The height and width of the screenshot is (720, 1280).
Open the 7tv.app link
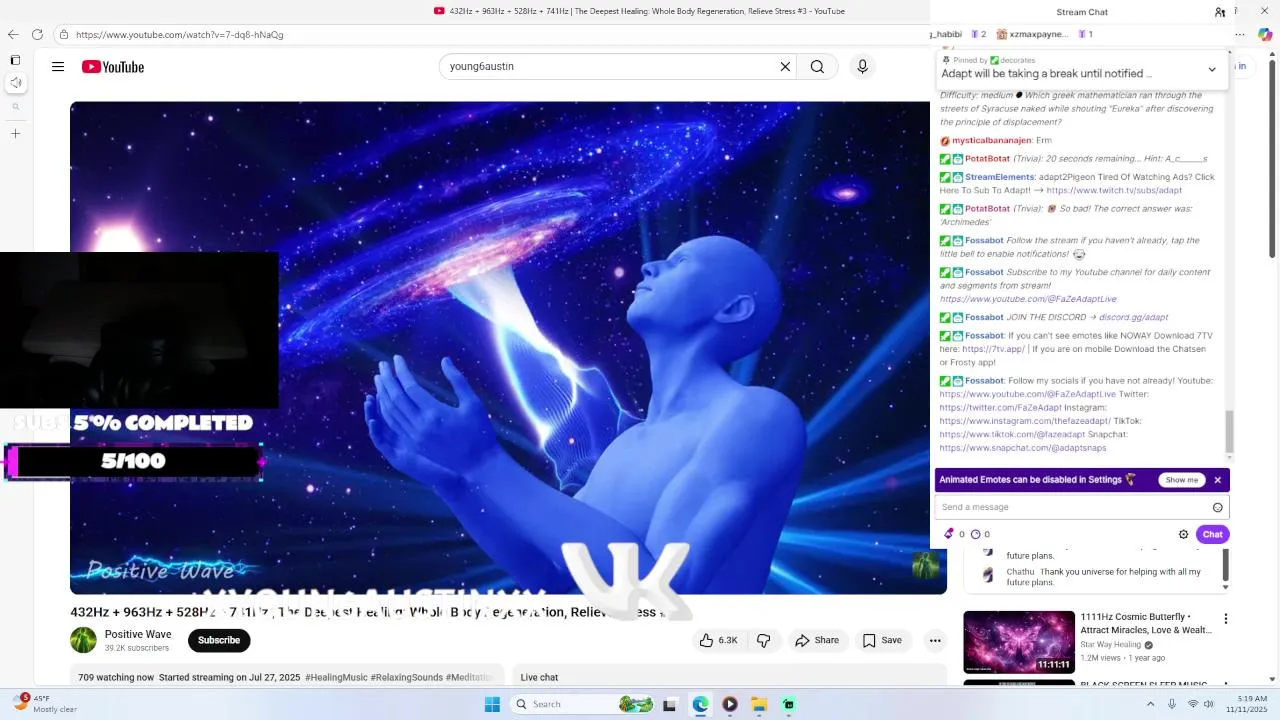click(994, 349)
